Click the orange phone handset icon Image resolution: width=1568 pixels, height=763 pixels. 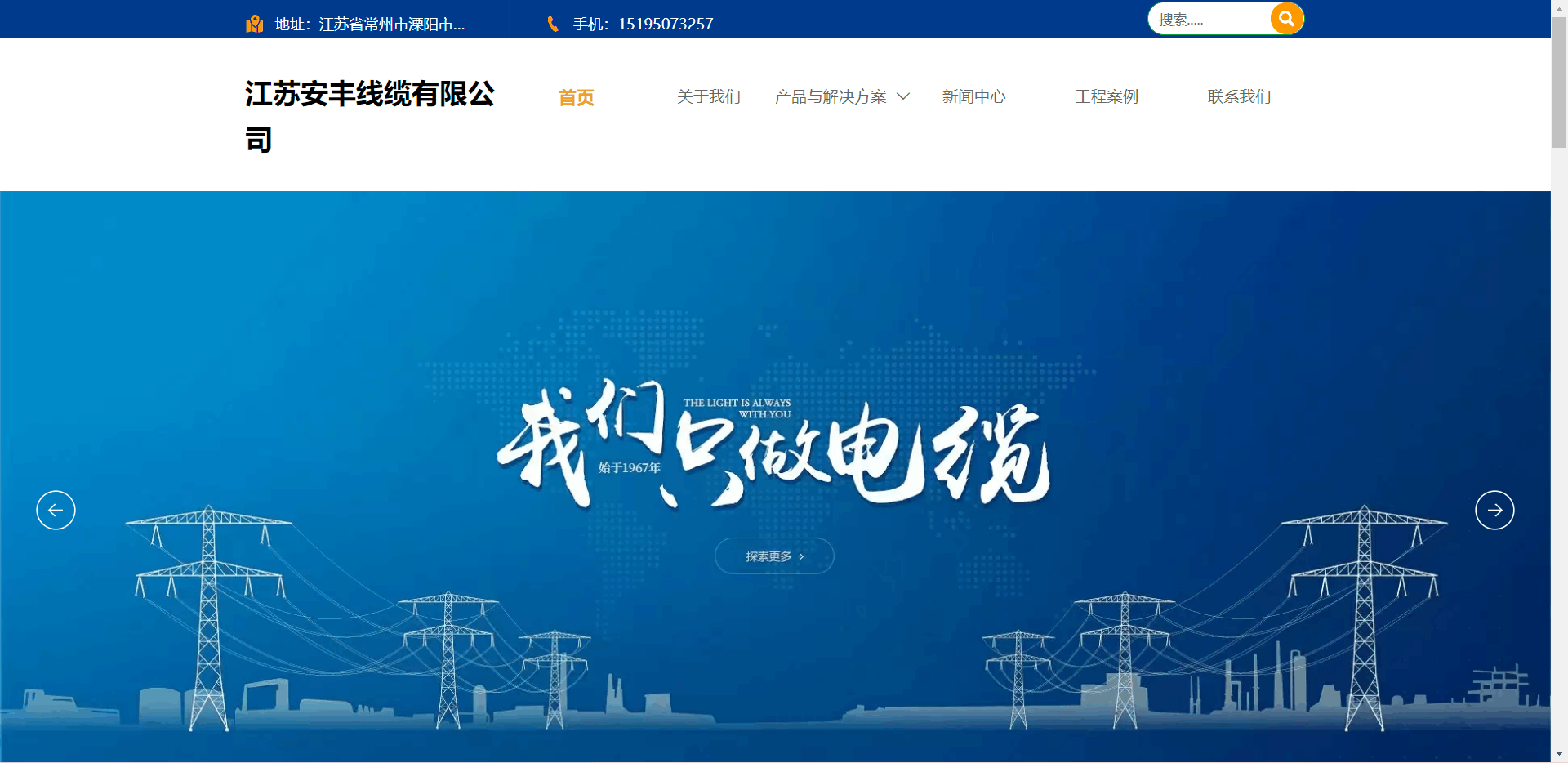pyautogui.click(x=553, y=24)
